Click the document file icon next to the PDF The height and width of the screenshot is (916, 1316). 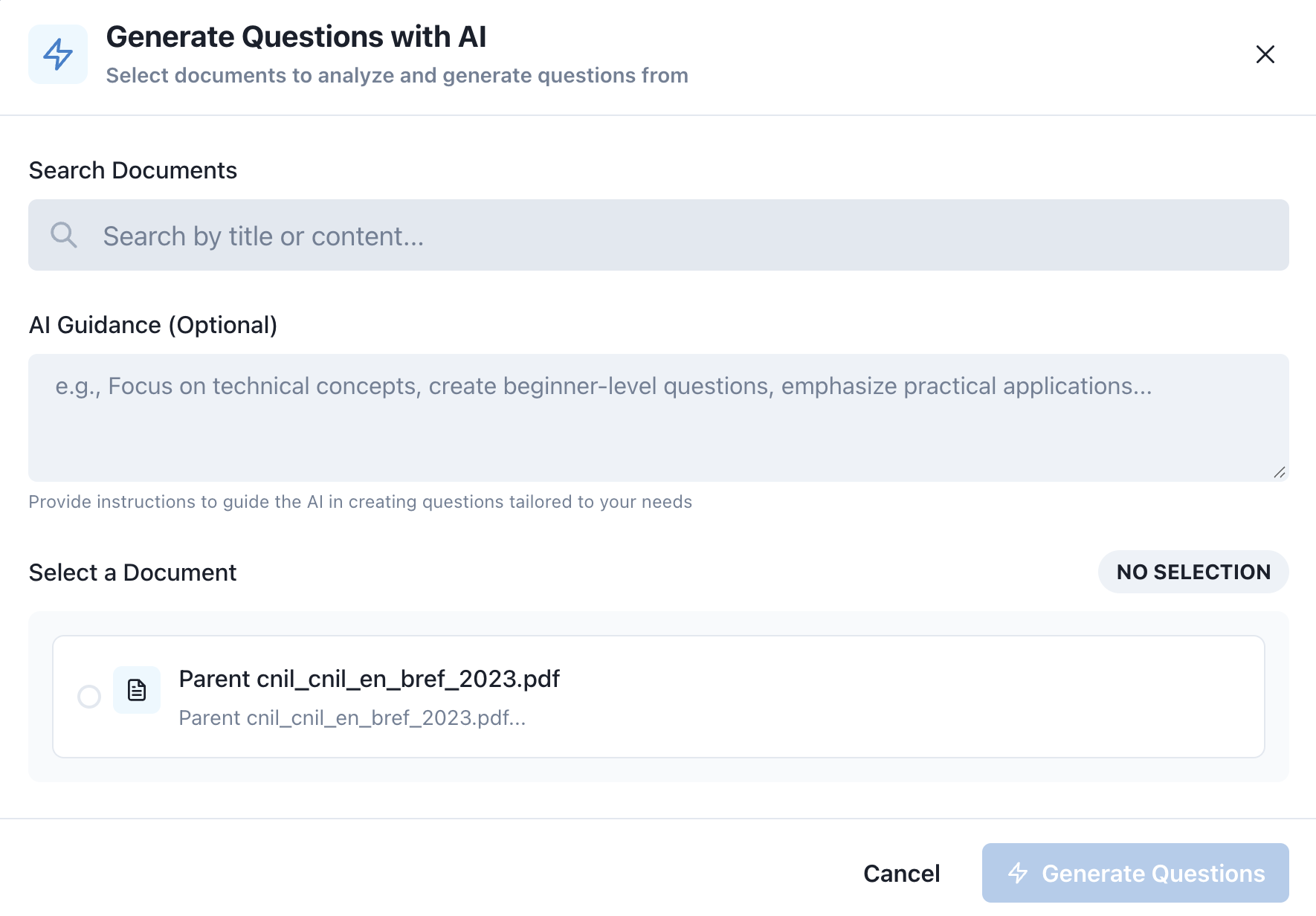click(x=137, y=690)
